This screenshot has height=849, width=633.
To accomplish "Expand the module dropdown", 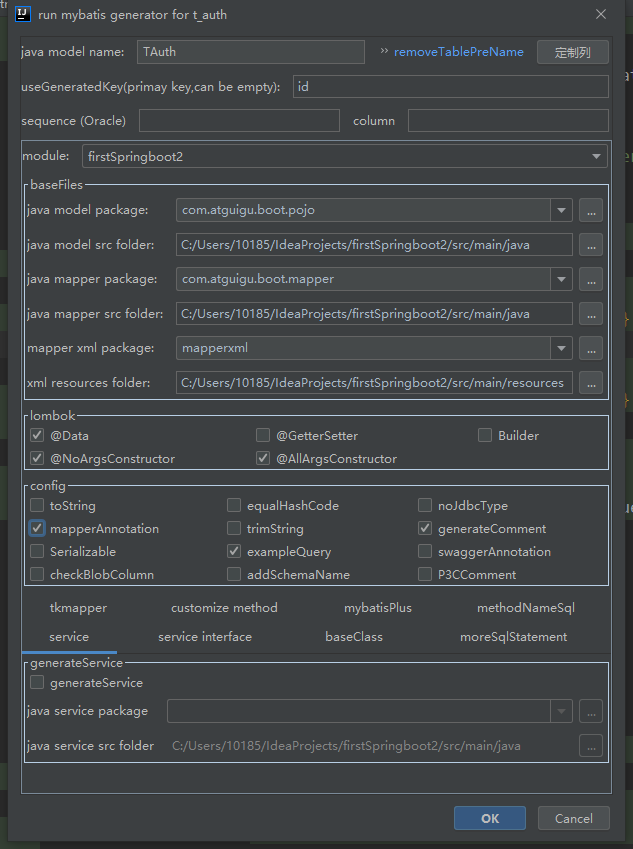I will [x=596, y=157].
